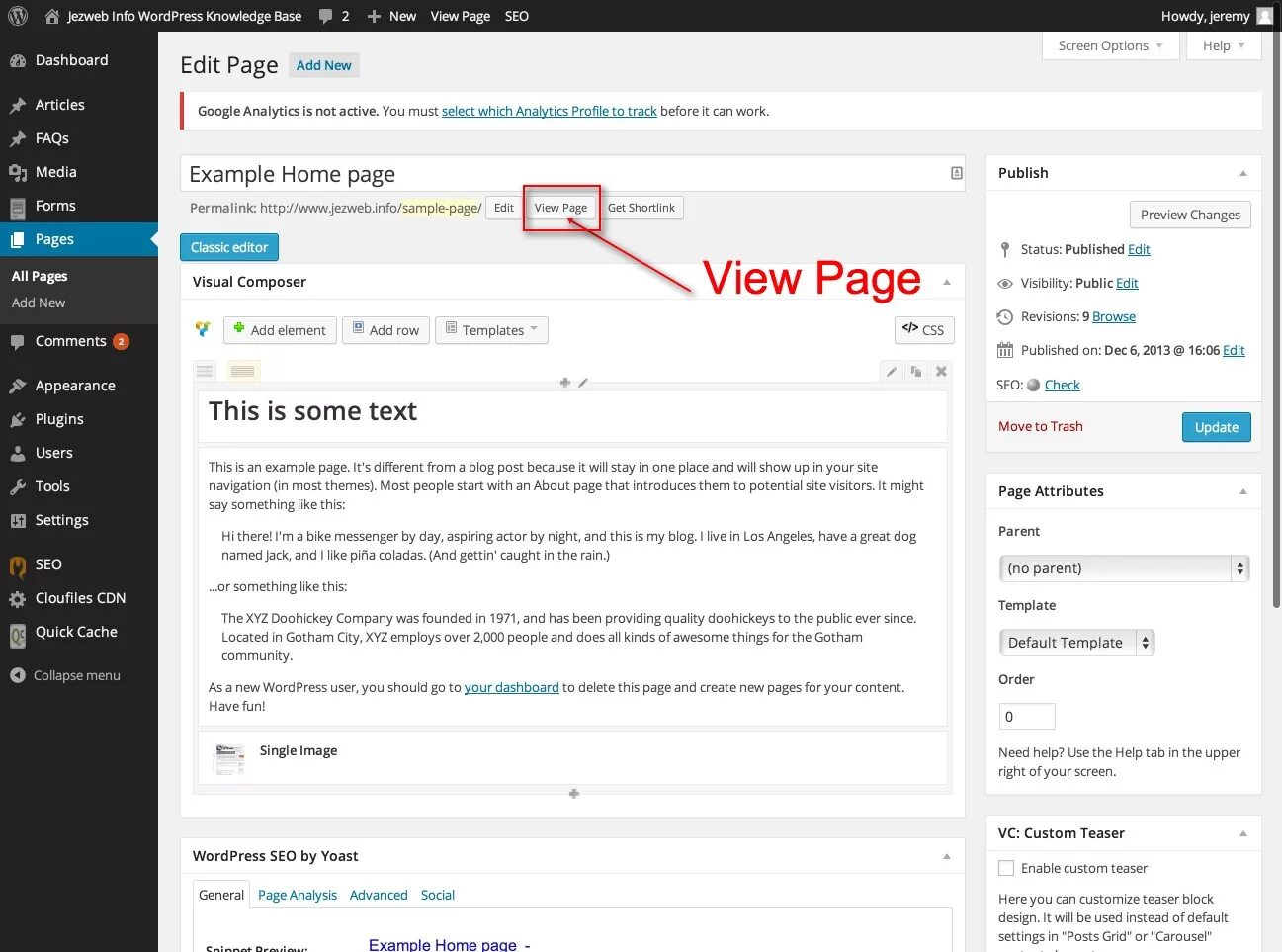Delete the row with the X icon
This screenshot has height=952, width=1282.
pos(940,371)
